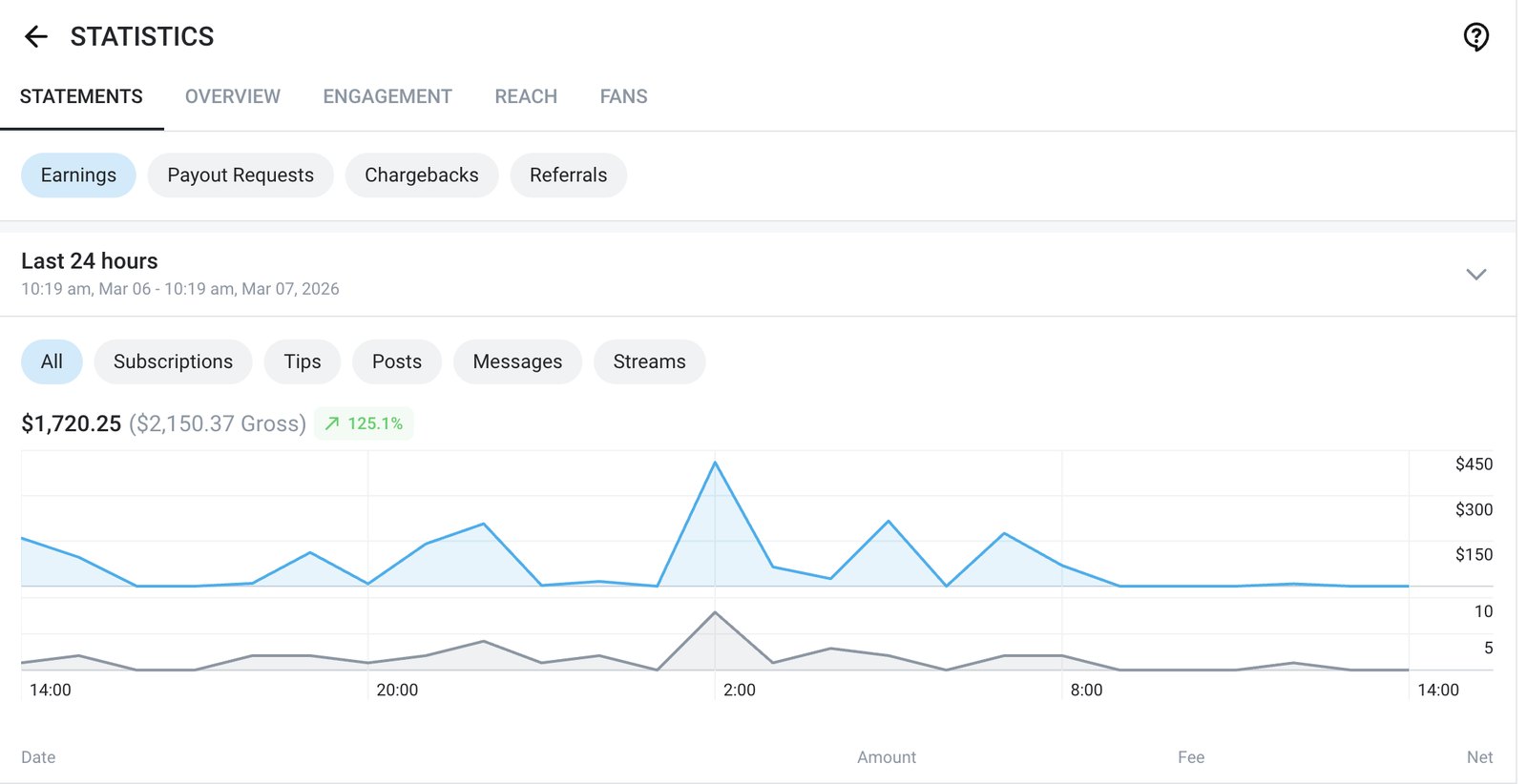Click the 20:00 time axis label
Viewport: 1527px width, 784px height.
(397, 690)
